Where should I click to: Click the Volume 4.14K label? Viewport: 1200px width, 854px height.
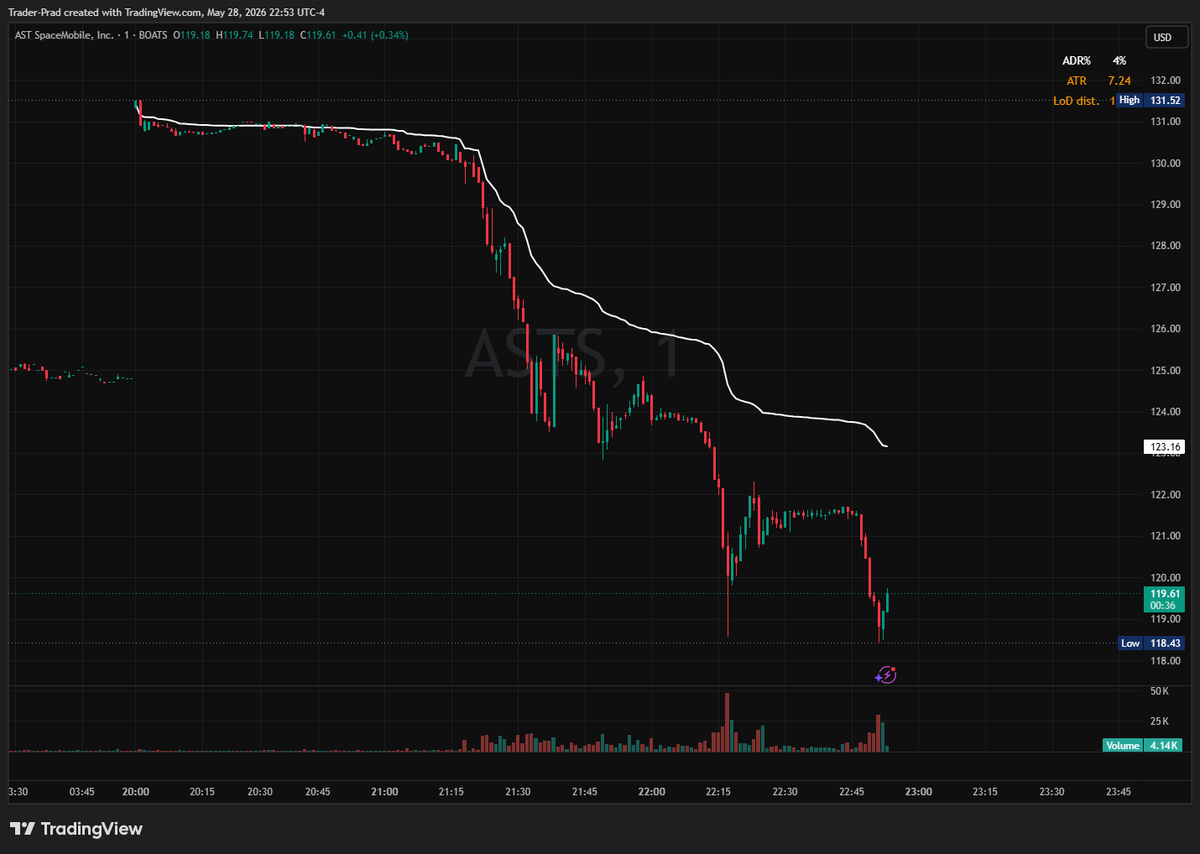[1143, 745]
